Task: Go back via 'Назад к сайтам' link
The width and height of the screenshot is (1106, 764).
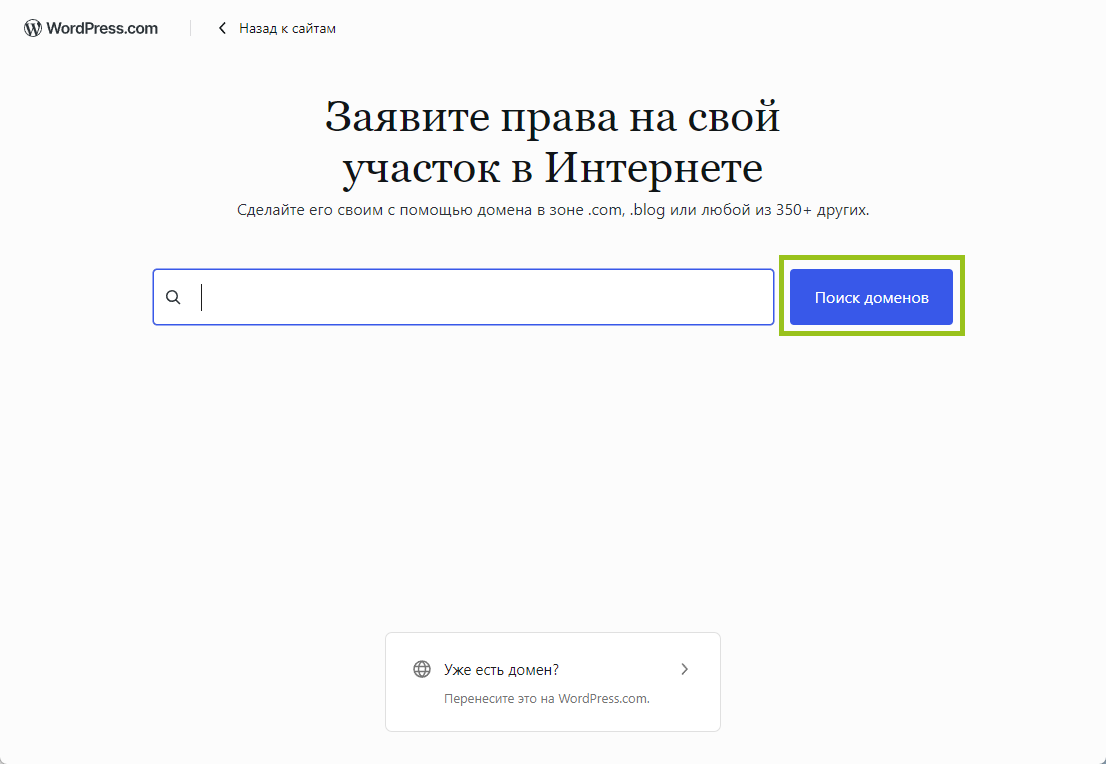Action: point(276,28)
